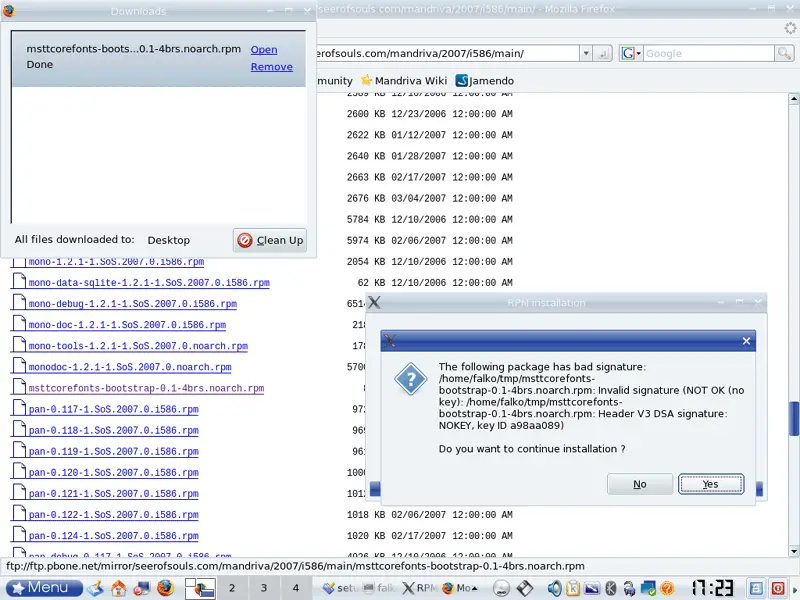Click the 17:23 panel clock
The width and height of the screenshot is (800, 600).
pos(713,588)
